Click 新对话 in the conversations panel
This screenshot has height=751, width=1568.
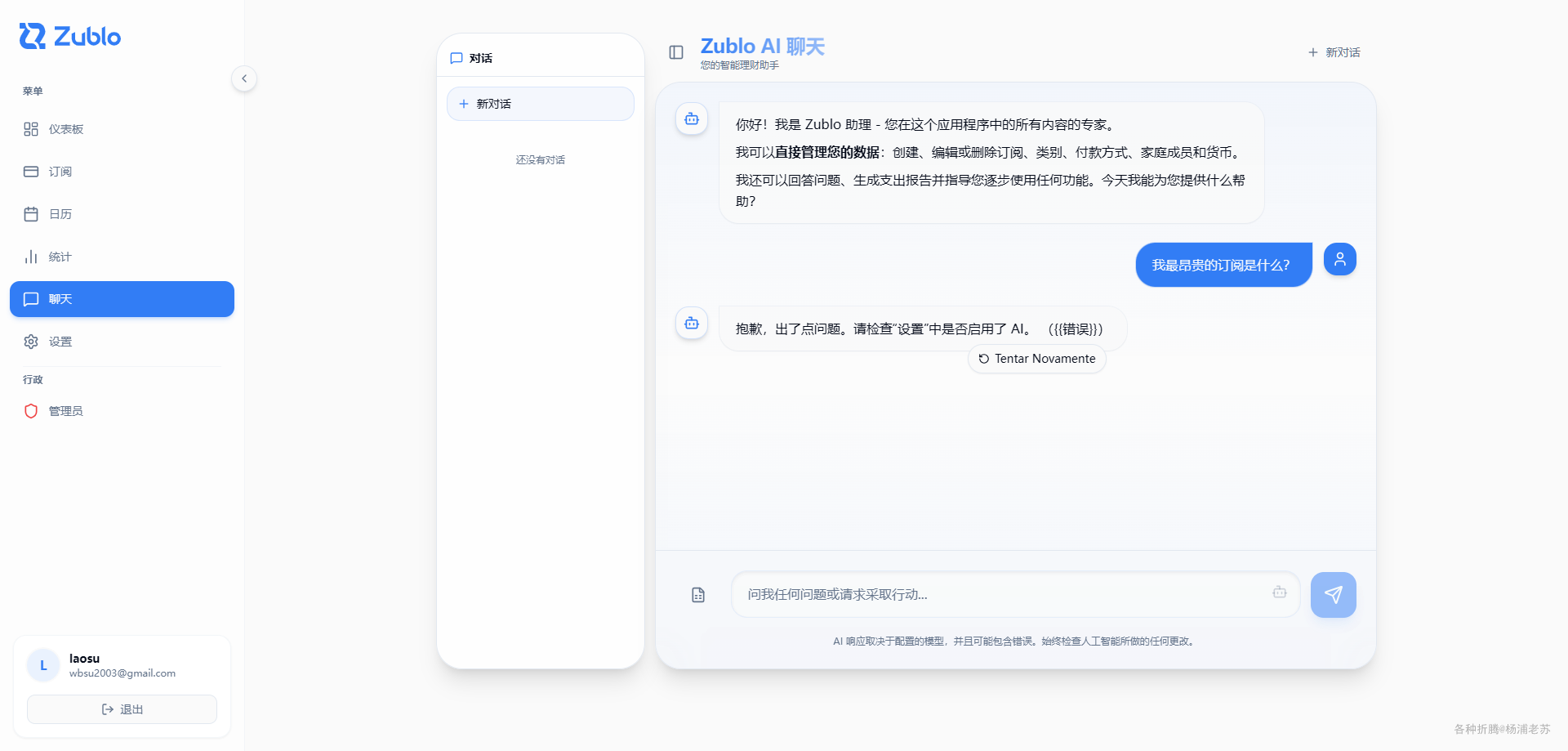pyautogui.click(x=541, y=104)
